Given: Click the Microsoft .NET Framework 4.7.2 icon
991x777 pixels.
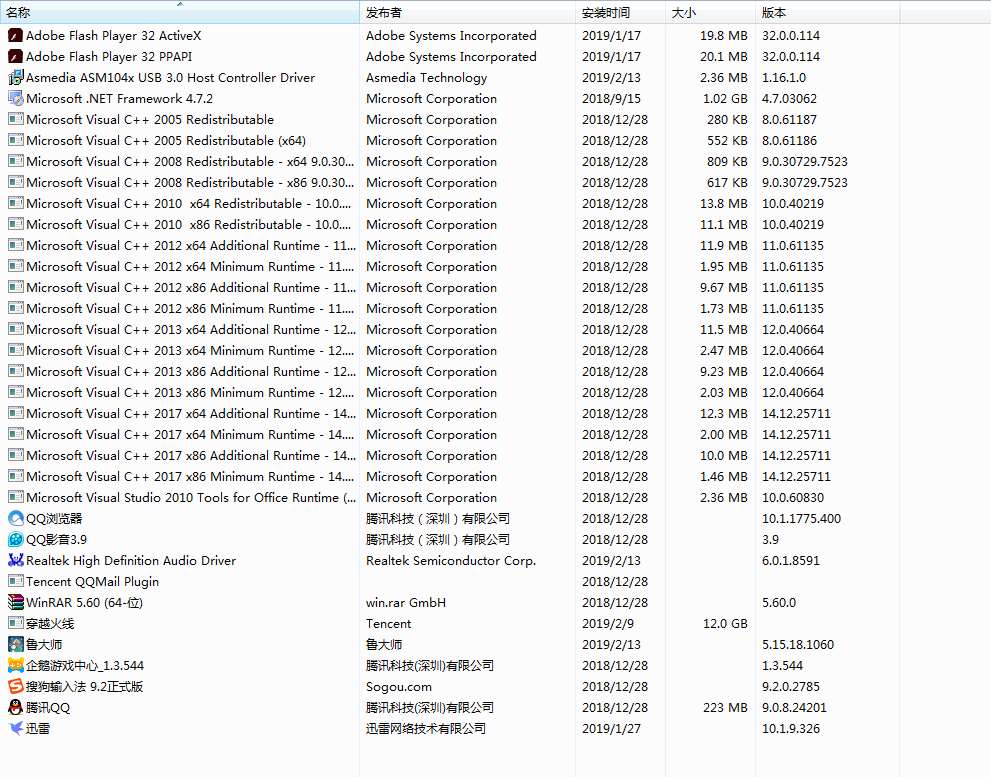Looking at the screenshot, I should pyautogui.click(x=15, y=99).
